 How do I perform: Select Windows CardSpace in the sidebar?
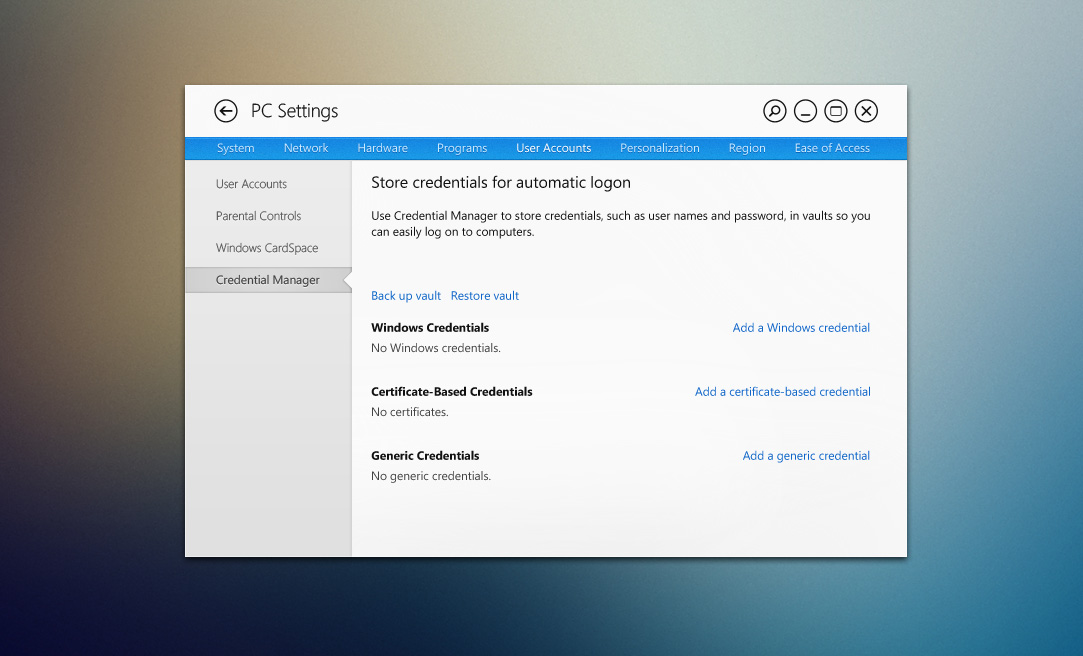266,247
